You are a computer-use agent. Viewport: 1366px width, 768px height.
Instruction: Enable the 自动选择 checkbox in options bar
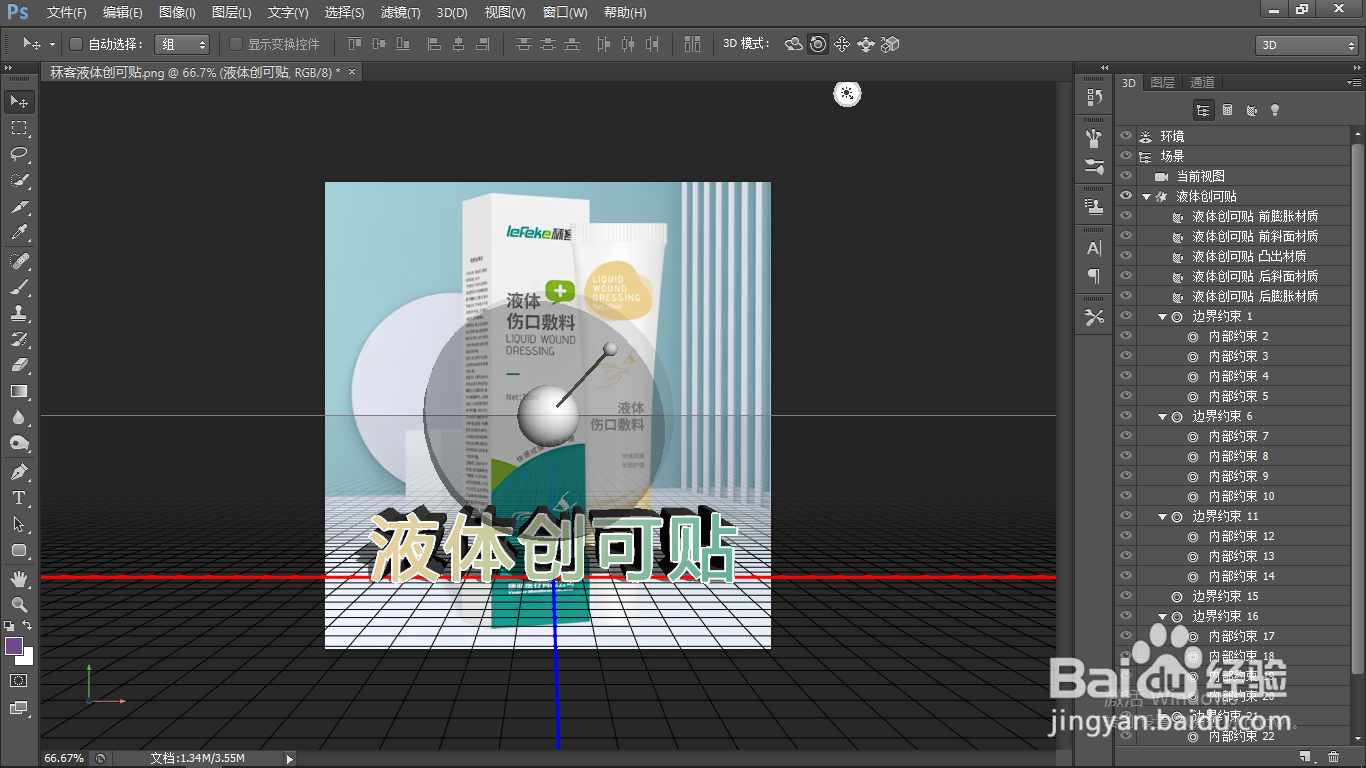point(76,44)
